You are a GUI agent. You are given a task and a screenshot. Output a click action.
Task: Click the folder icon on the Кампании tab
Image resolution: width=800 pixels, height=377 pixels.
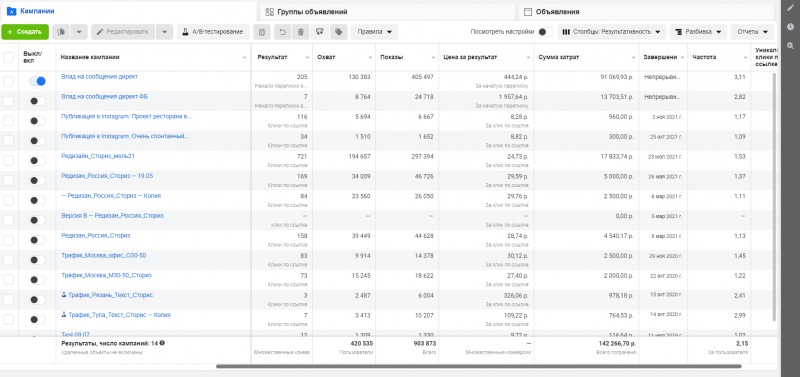tap(11, 11)
